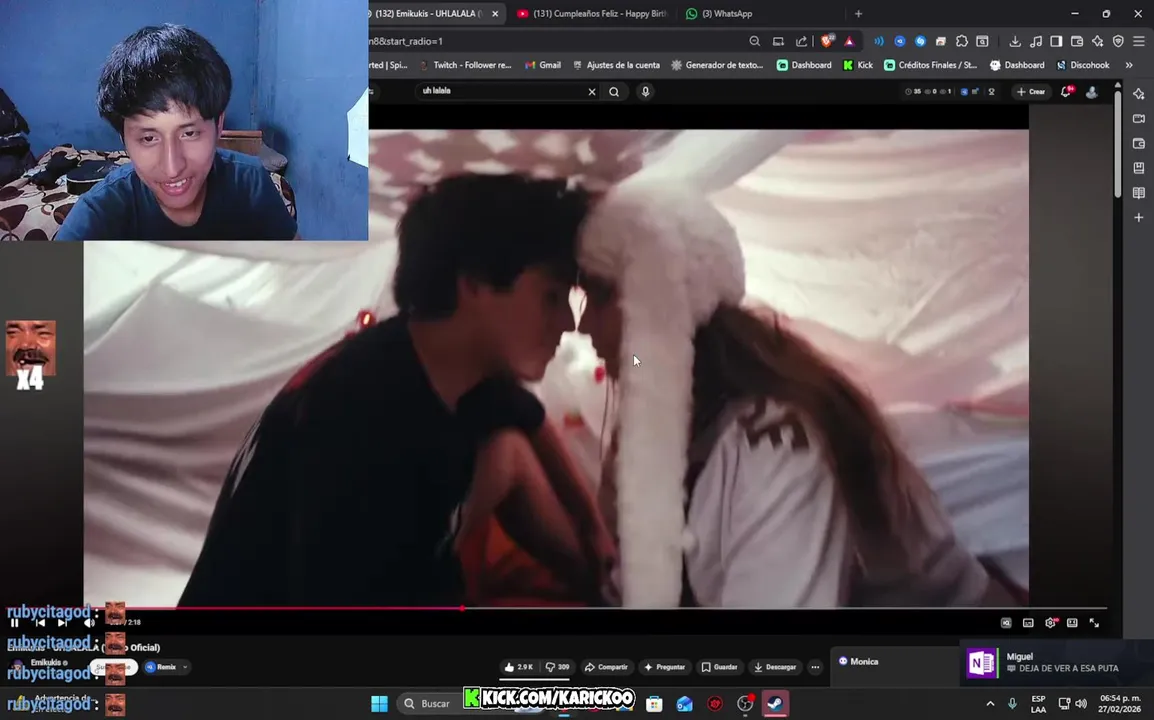Clear the YouTube search text
The width and height of the screenshot is (1154, 720).
(x=592, y=92)
